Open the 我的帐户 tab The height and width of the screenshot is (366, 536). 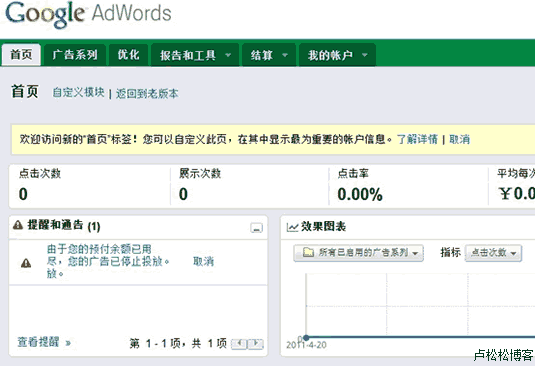coord(337,55)
